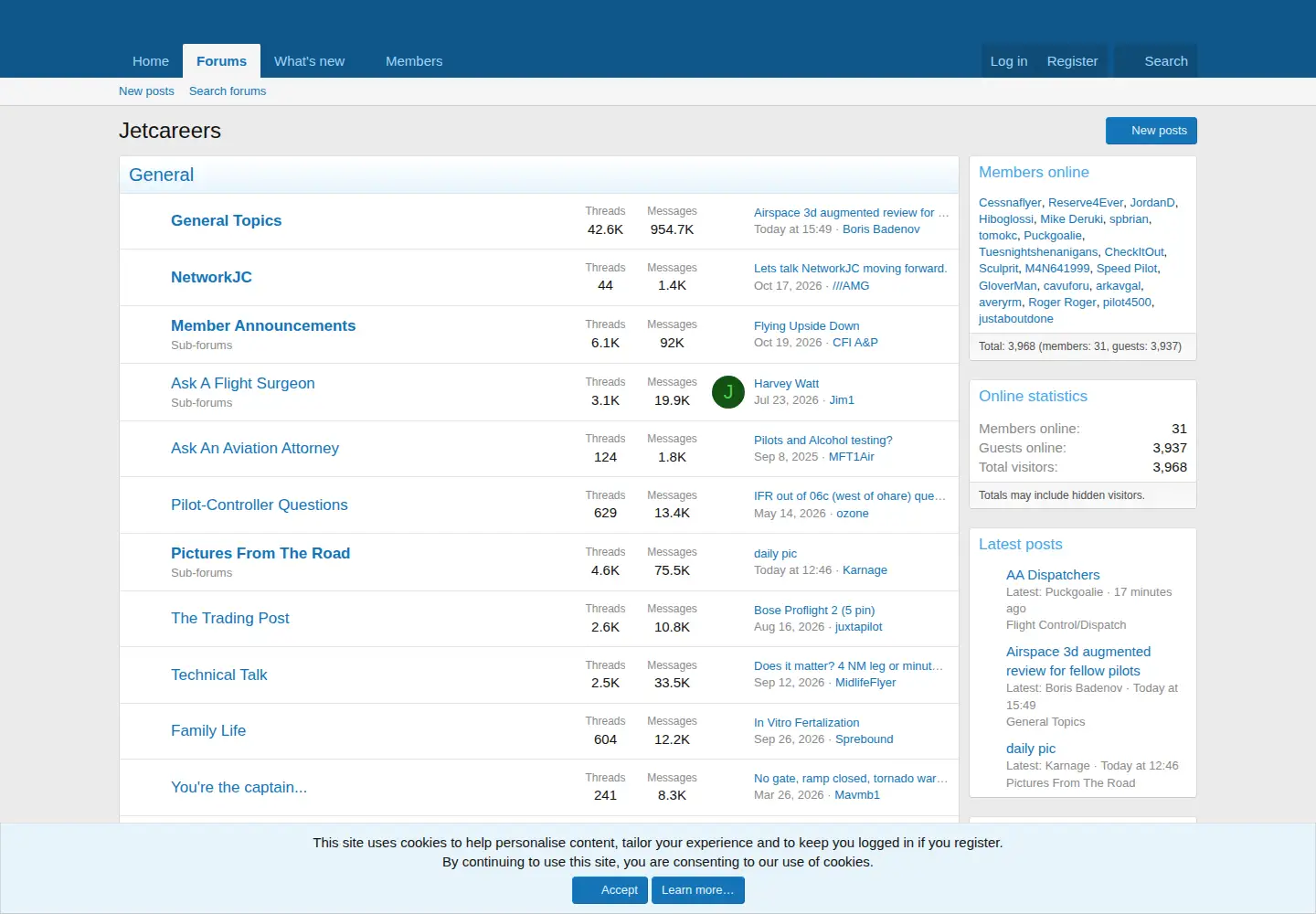Image resolution: width=1316 pixels, height=914 pixels.
Task: Open thread Lets talk NetworkJC moving forward
Action: tap(850, 269)
